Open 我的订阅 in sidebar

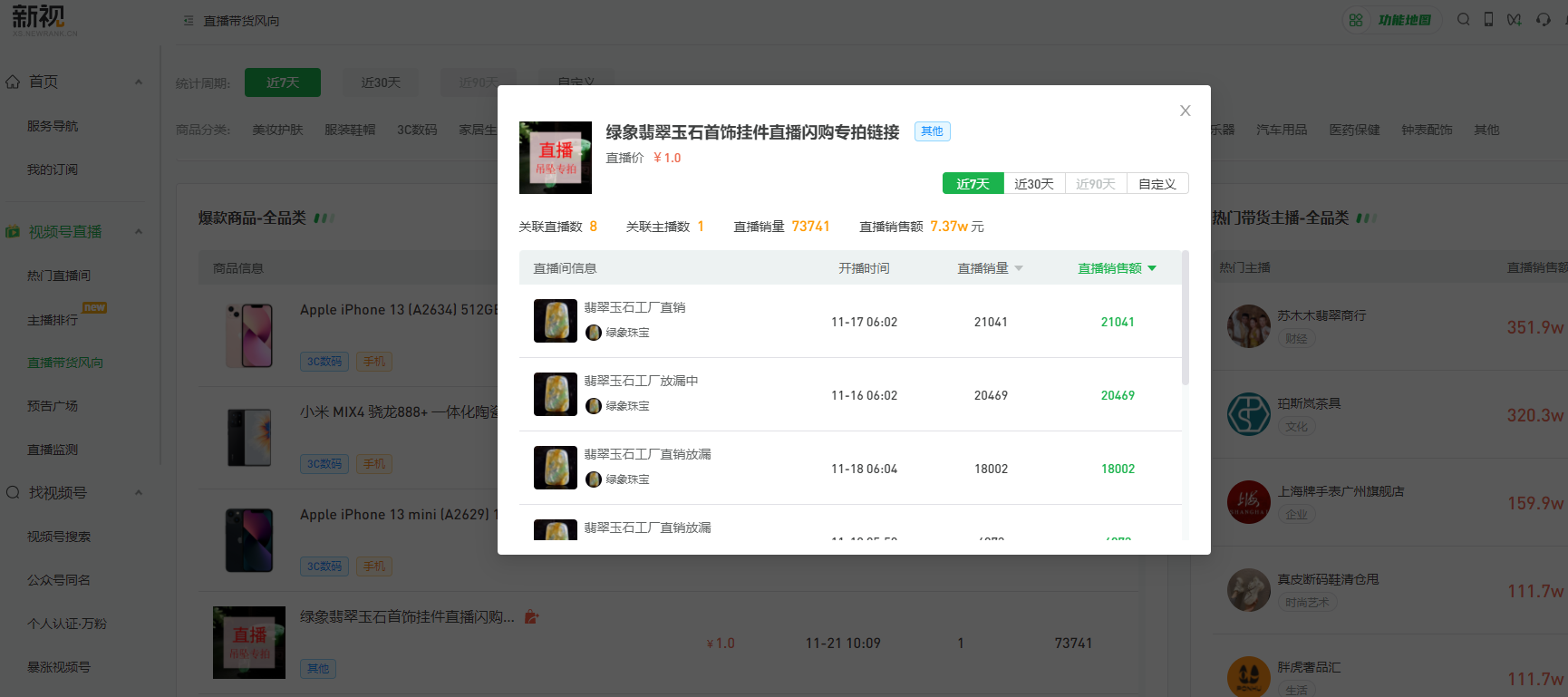click(53, 169)
